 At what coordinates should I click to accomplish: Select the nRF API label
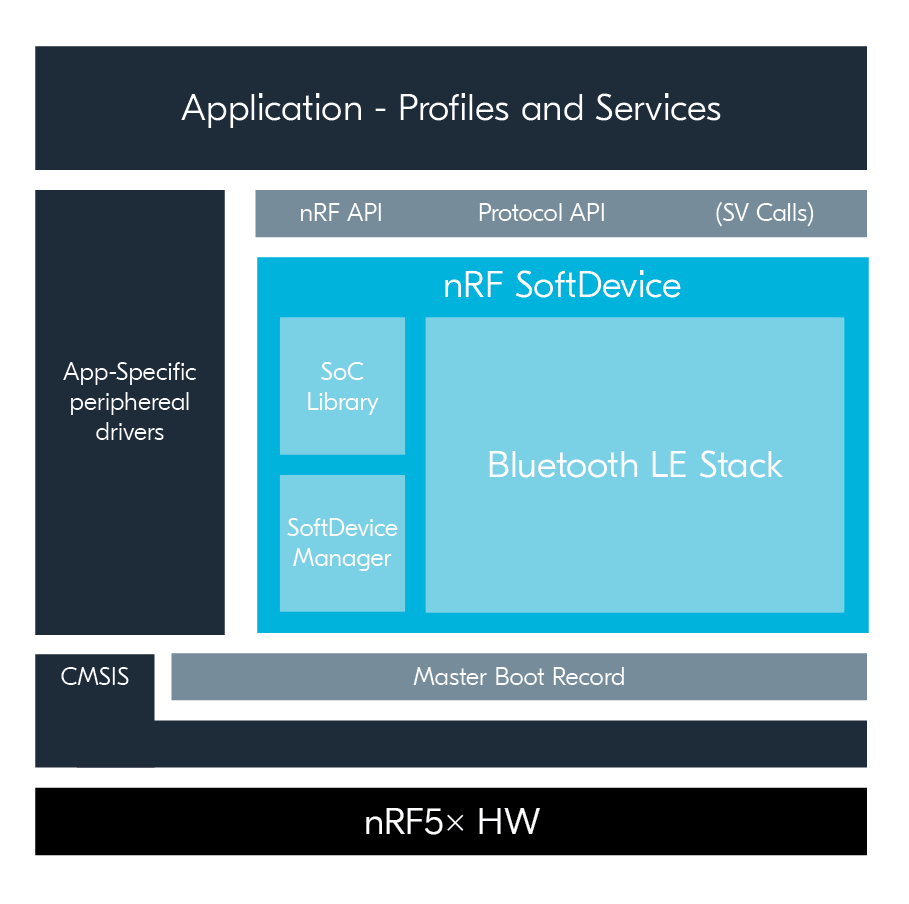(341, 213)
